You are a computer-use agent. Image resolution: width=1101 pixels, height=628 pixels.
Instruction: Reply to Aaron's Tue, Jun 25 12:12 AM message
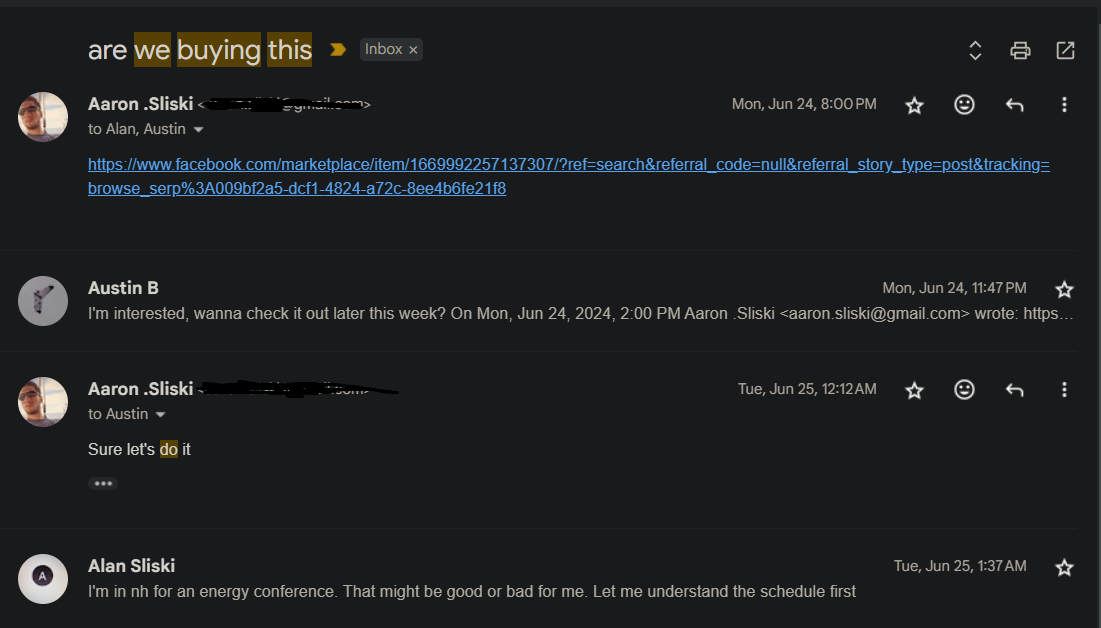click(x=1014, y=389)
